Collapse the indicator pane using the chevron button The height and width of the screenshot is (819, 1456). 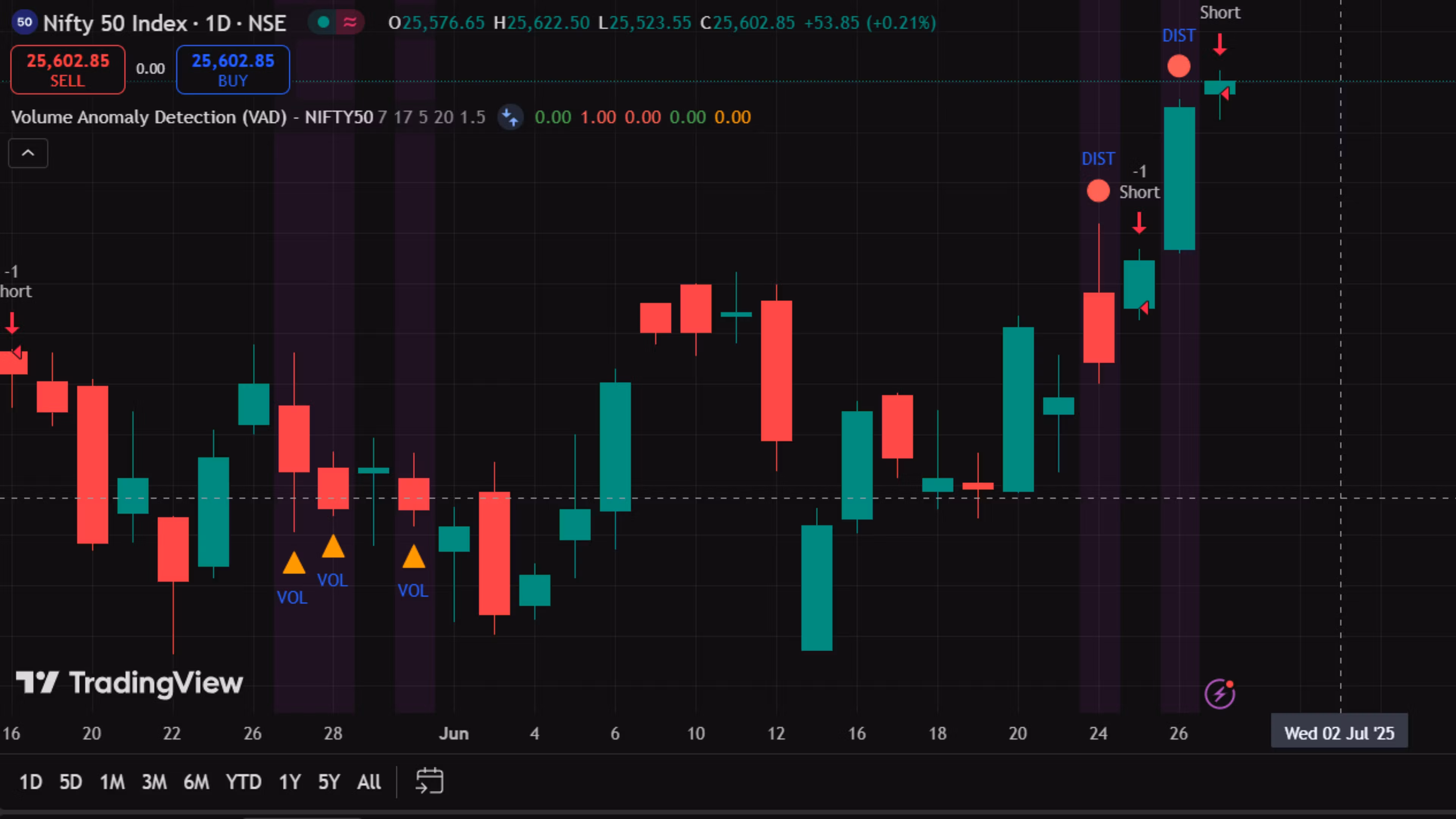[28, 153]
